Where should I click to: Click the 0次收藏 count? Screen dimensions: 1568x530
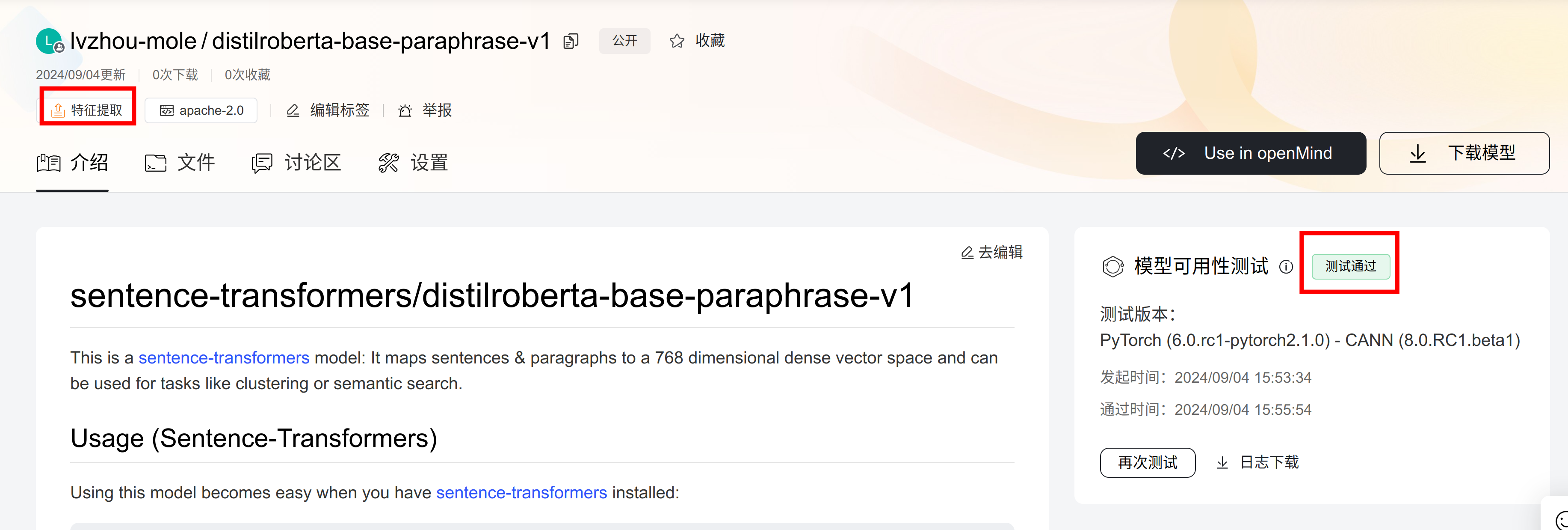point(248,75)
